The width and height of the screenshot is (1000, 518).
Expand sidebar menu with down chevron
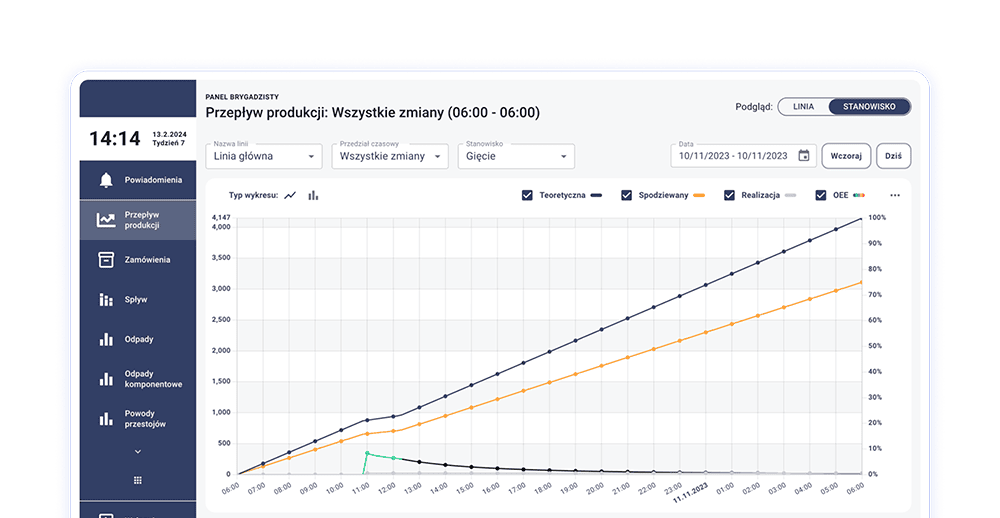click(138, 452)
